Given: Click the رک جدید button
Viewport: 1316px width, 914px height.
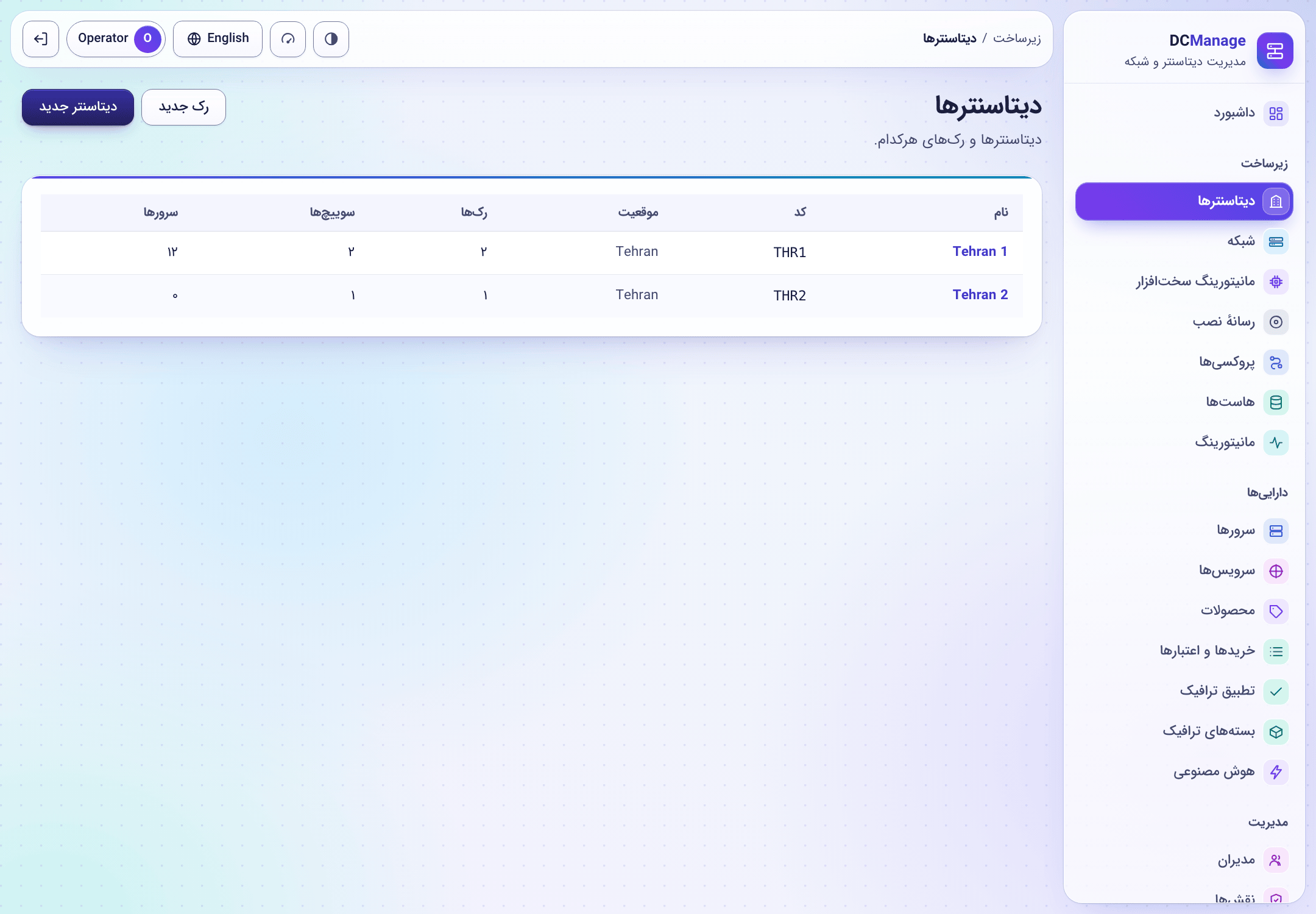Looking at the screenshot, I should point(183,107).
